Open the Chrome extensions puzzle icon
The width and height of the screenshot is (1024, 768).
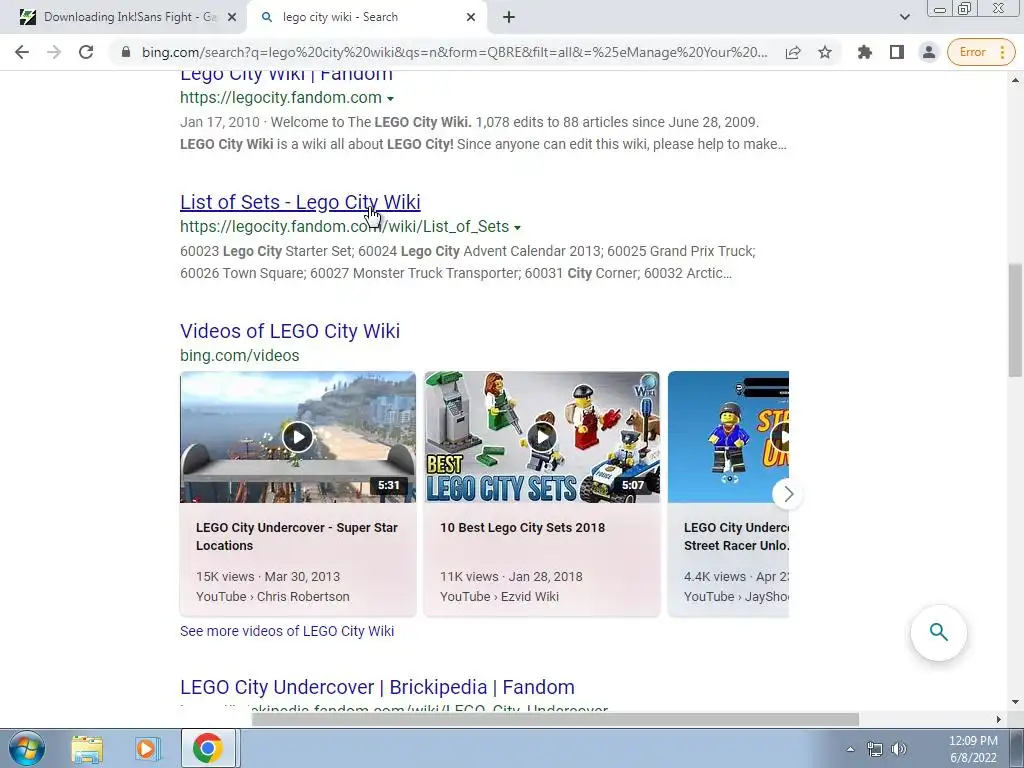(865, 52)
